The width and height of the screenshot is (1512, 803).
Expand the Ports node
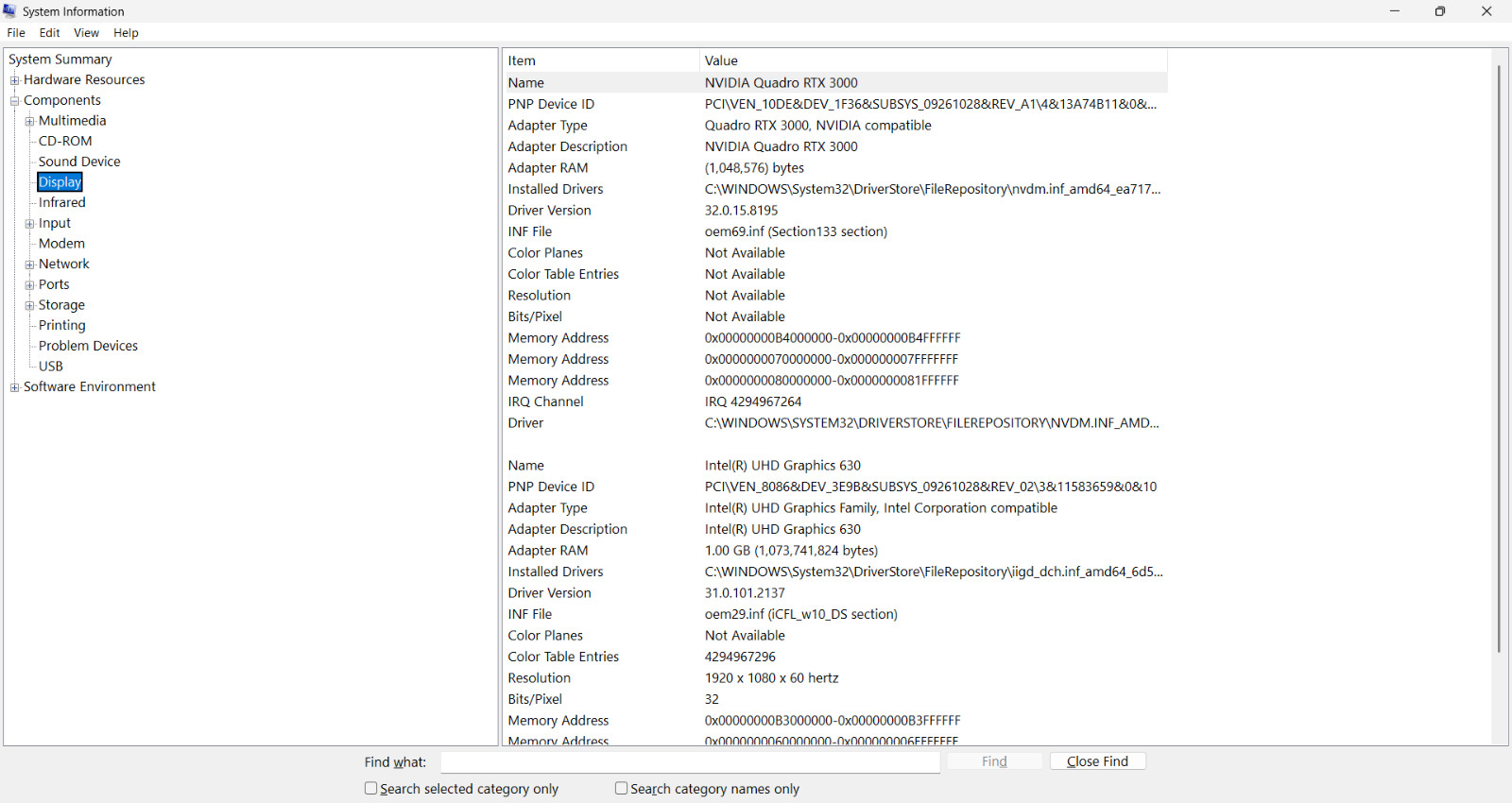pos(30,285)
